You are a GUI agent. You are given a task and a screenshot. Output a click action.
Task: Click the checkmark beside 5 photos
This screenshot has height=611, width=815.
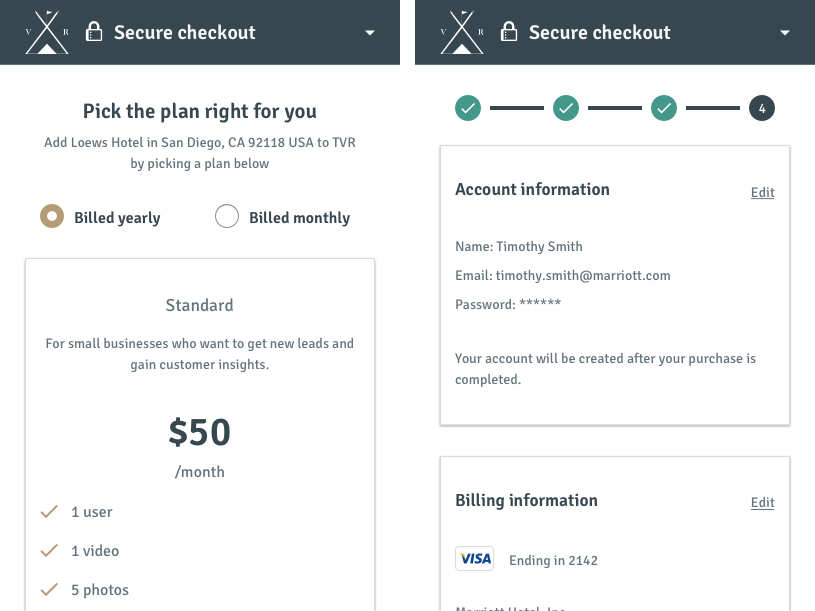click(x=49, y=590)
